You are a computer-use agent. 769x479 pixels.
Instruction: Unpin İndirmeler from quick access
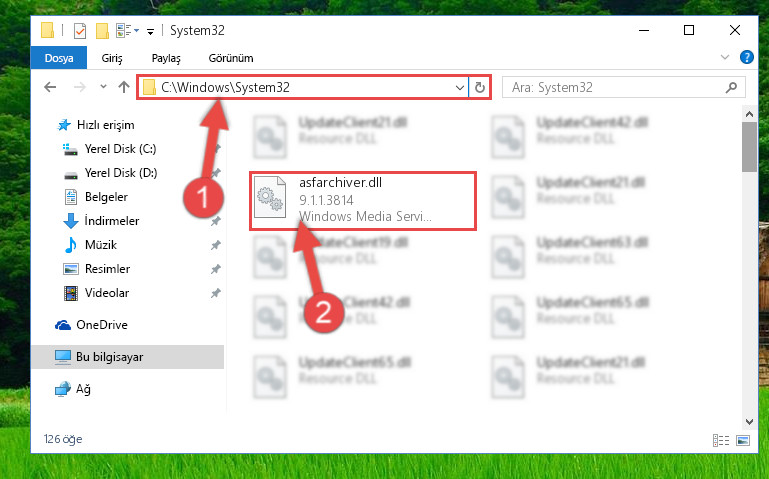tap(215, 221)
